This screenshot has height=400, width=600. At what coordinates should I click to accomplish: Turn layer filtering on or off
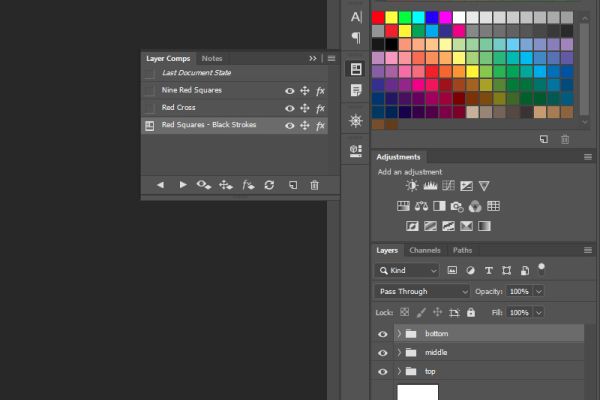pos(541,269)
